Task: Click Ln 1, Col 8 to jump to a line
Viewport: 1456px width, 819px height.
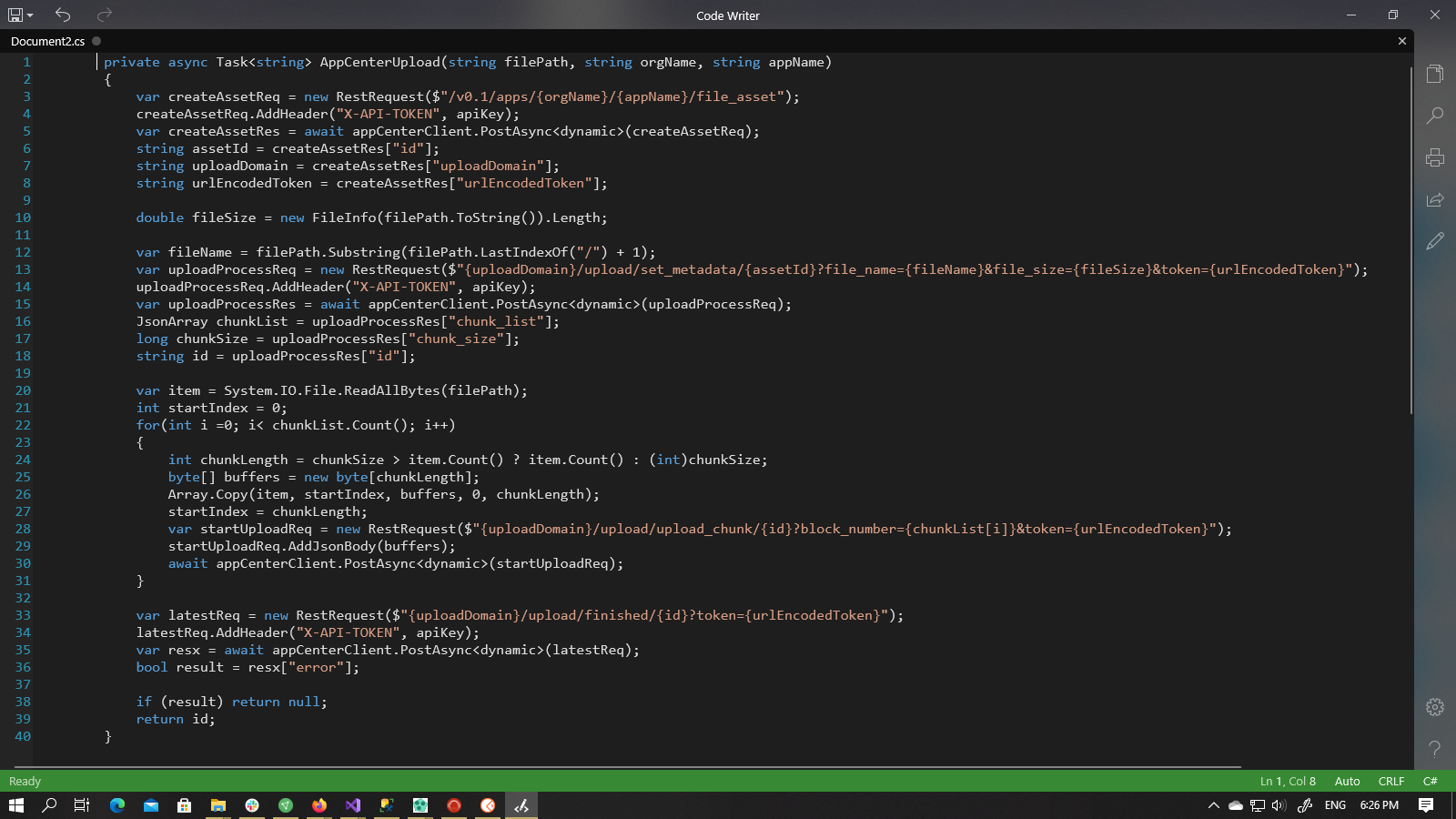Action: tap(1287, 781)
